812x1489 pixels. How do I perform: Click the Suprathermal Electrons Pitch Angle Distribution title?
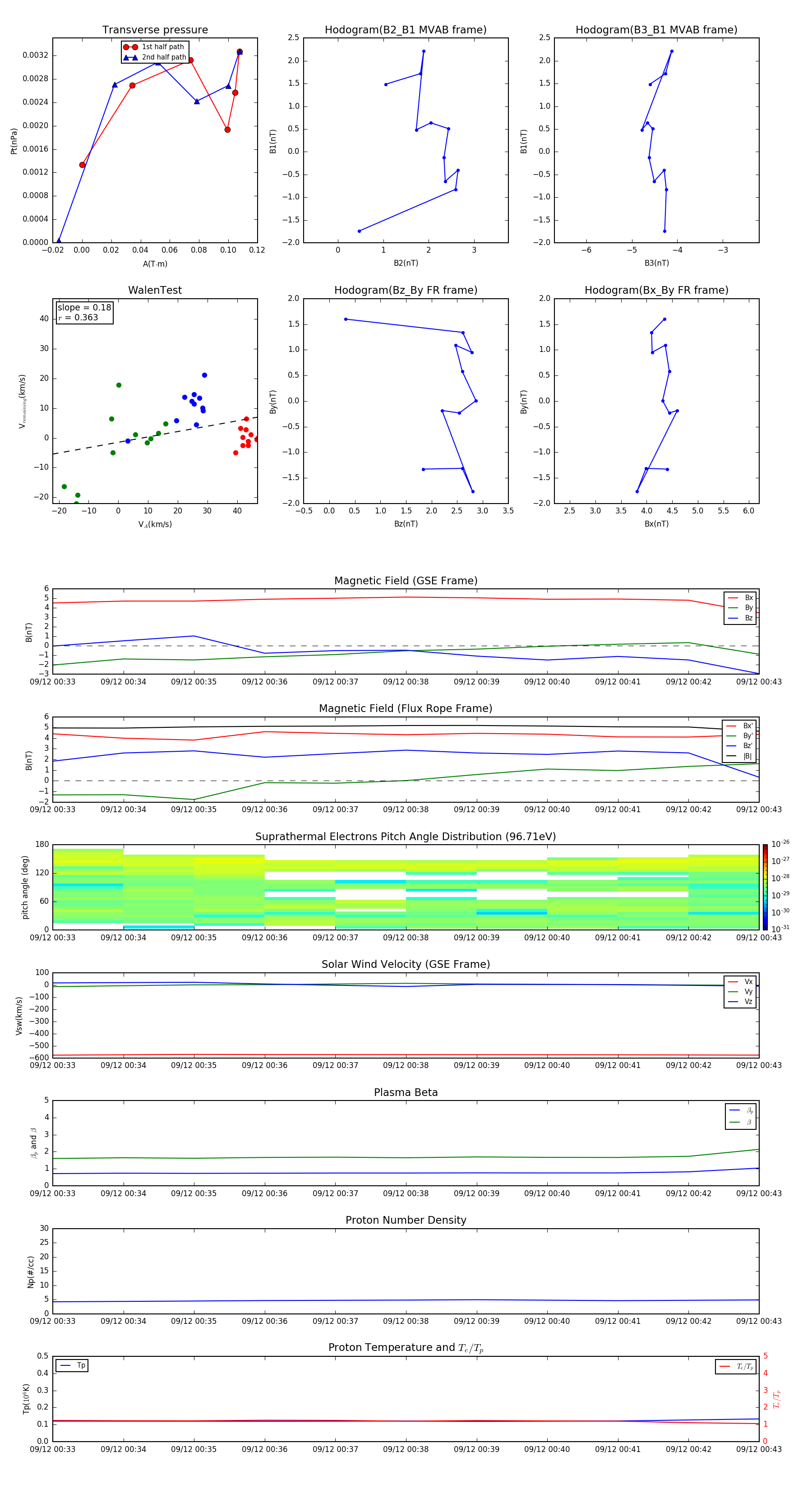click(406, 837)
